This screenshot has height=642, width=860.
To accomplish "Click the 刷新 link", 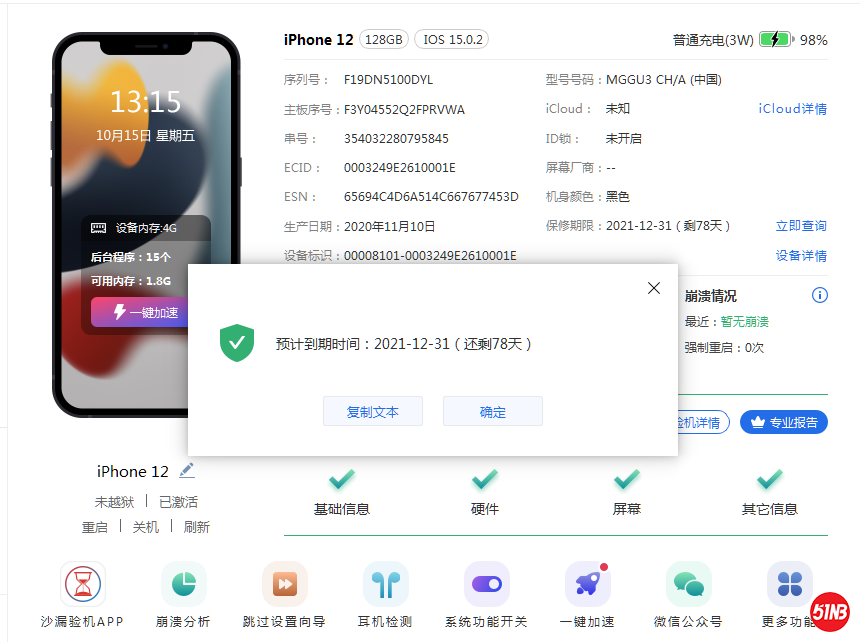I will click(197, 527).
